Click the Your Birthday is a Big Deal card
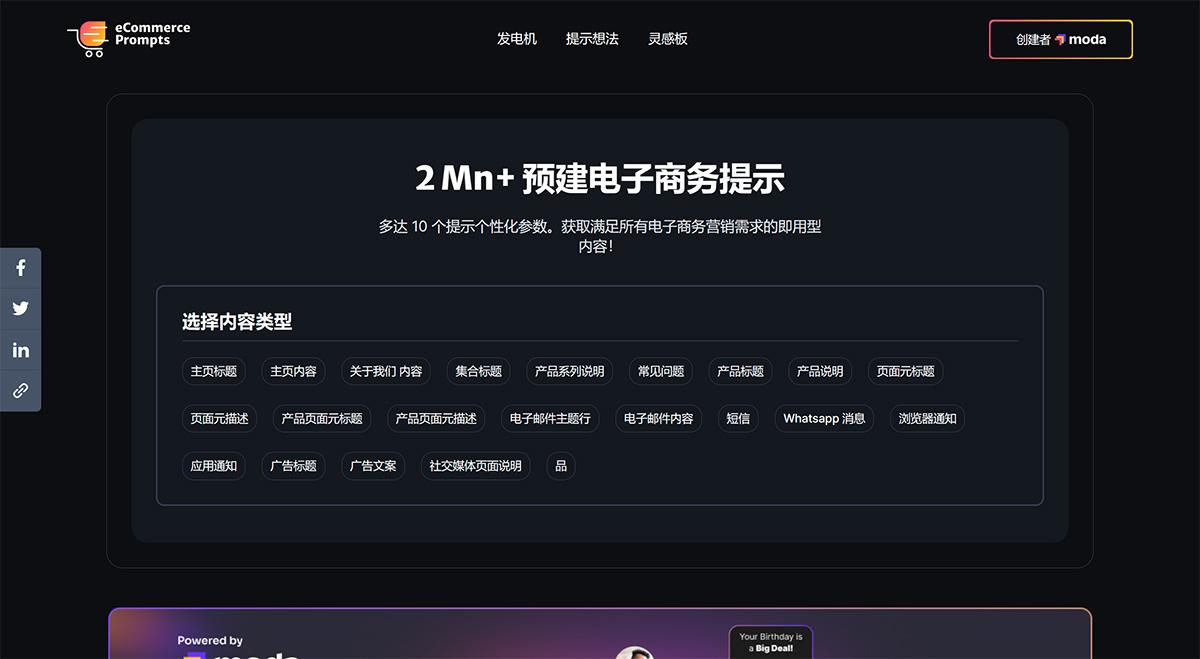This screenshot has height=659, width=1200. click(771, 640)
